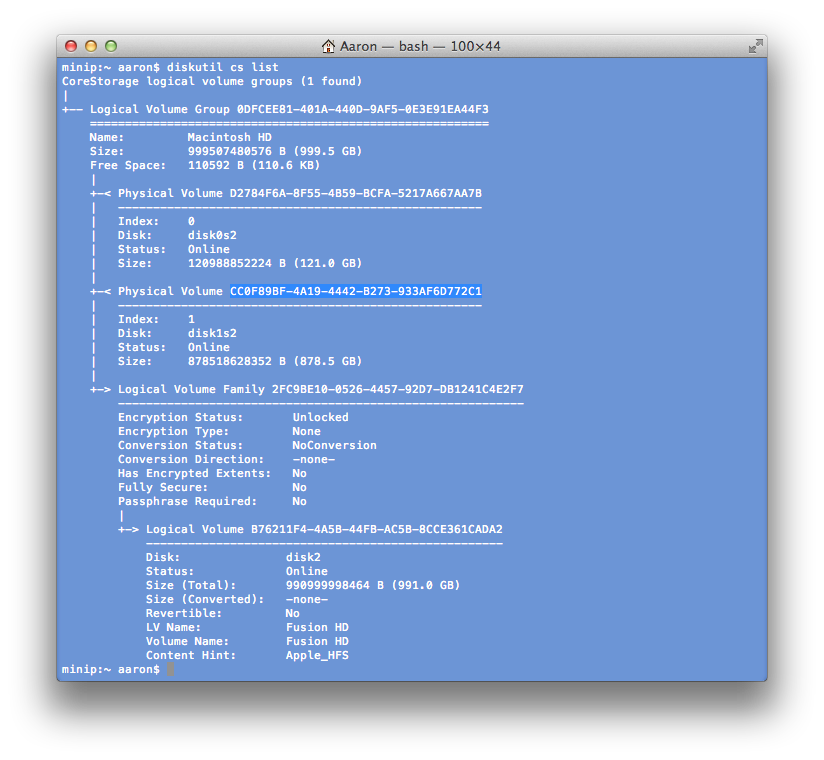Click Logical Volume UUID B76211F4-4A5B-44FB-AC5B-8CCE361CADA2
824x760 pixels.
[377, 529]
